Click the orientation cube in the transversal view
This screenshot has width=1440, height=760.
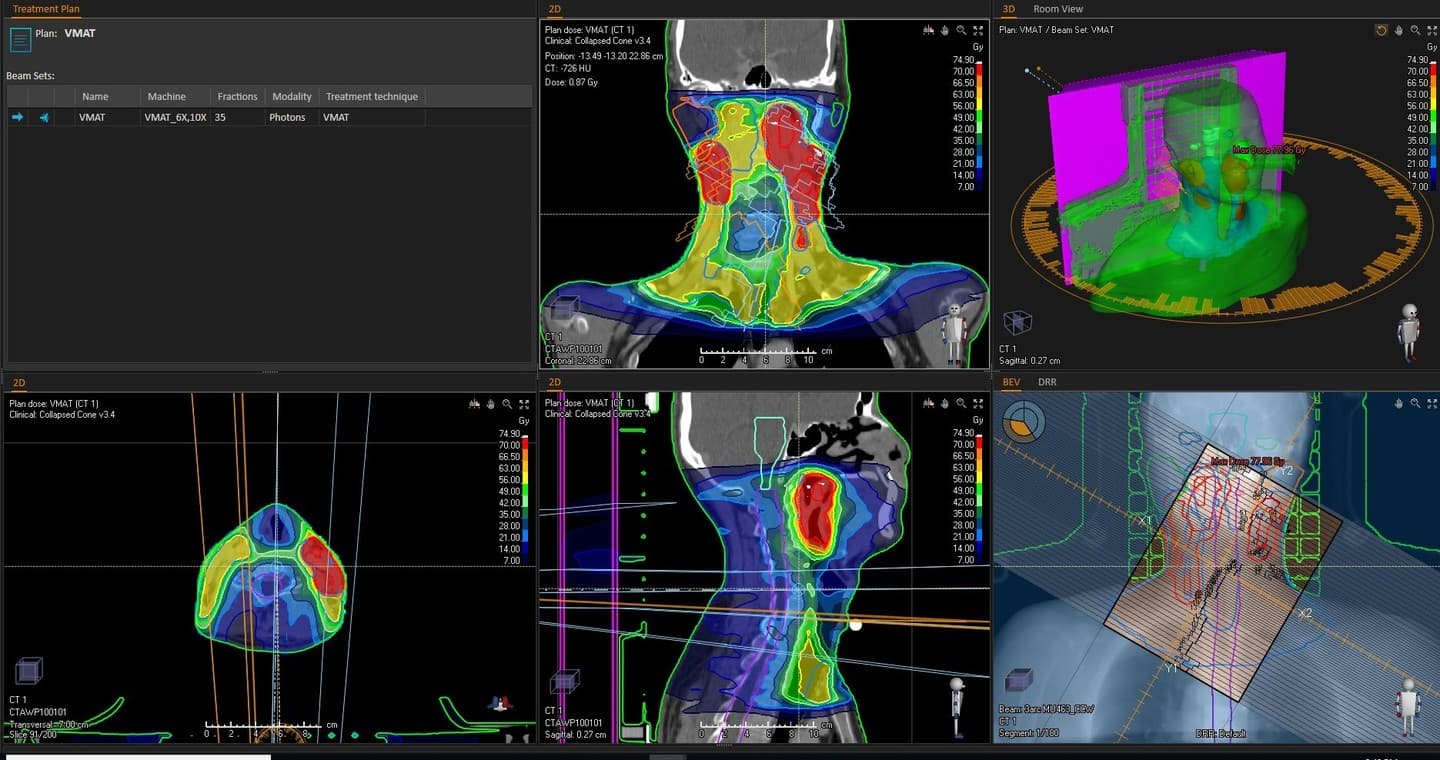29,670
